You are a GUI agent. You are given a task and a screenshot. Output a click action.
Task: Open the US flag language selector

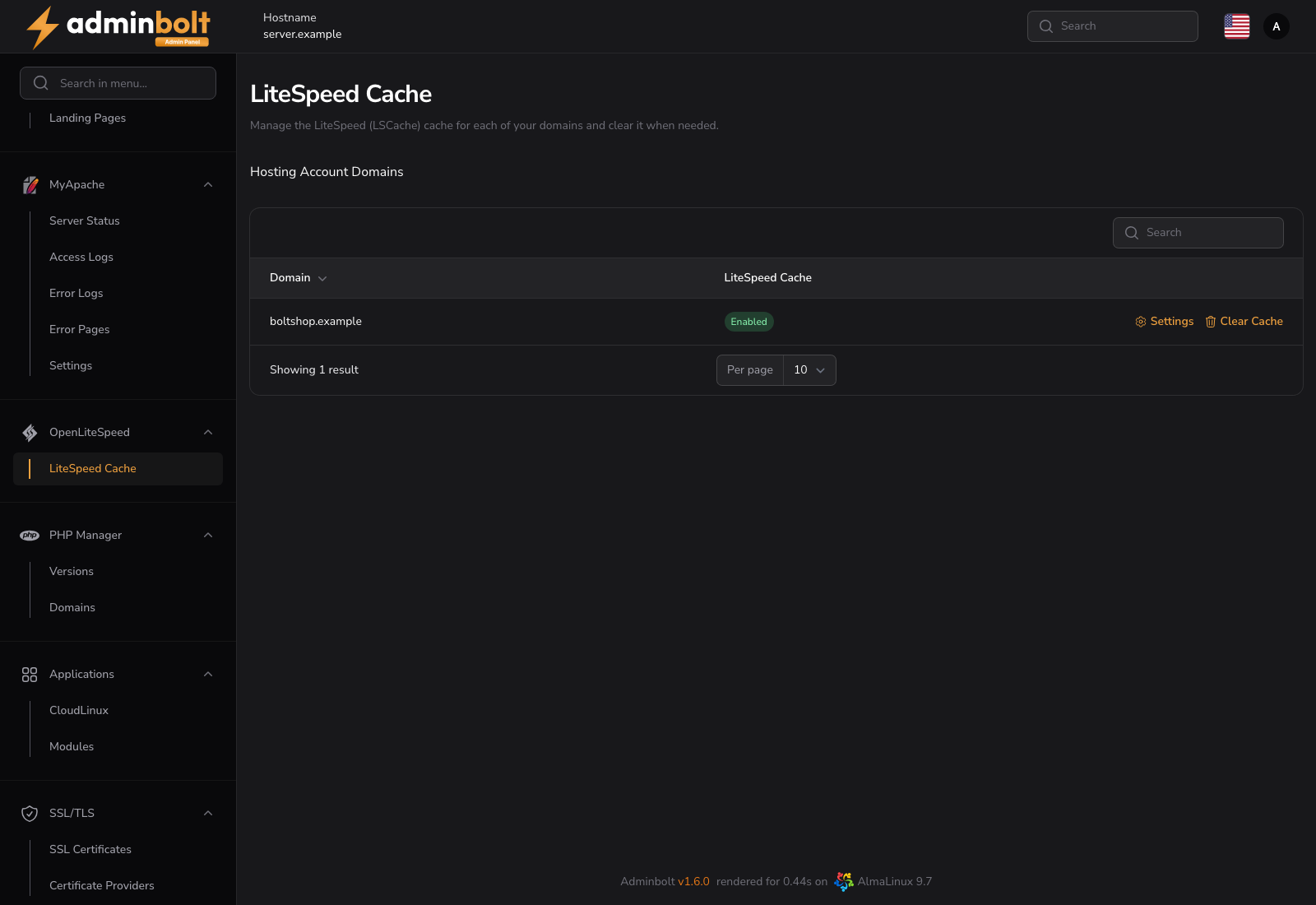(x=1237, y=26)
